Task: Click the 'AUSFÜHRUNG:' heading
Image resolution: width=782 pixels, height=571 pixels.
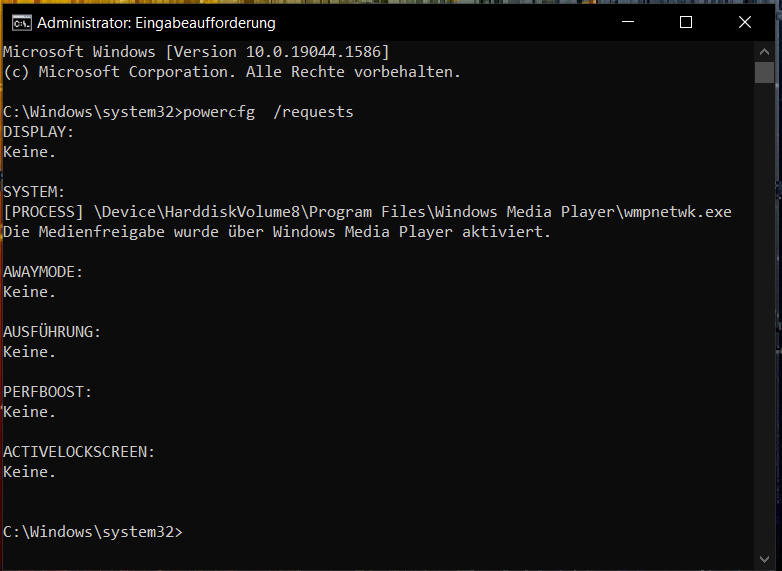Action: 52,332
